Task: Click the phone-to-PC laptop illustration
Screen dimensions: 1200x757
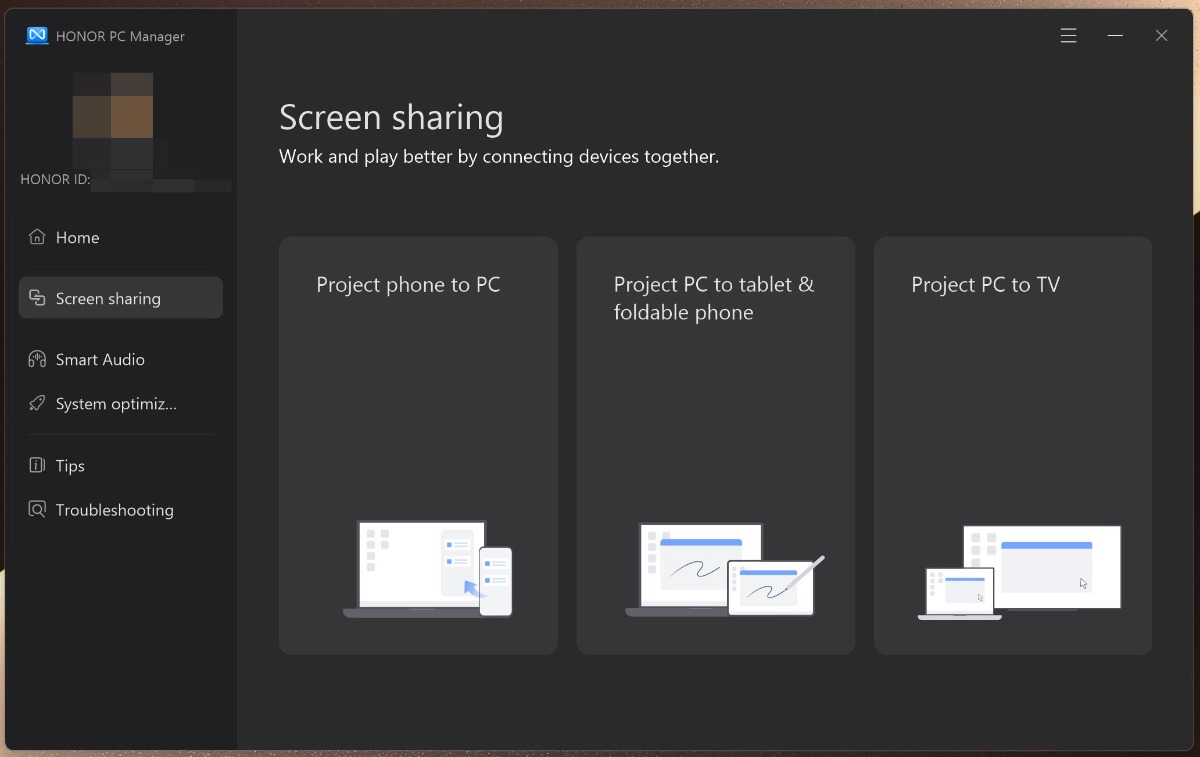Action: pyautogui.click(x=428, y=569)
